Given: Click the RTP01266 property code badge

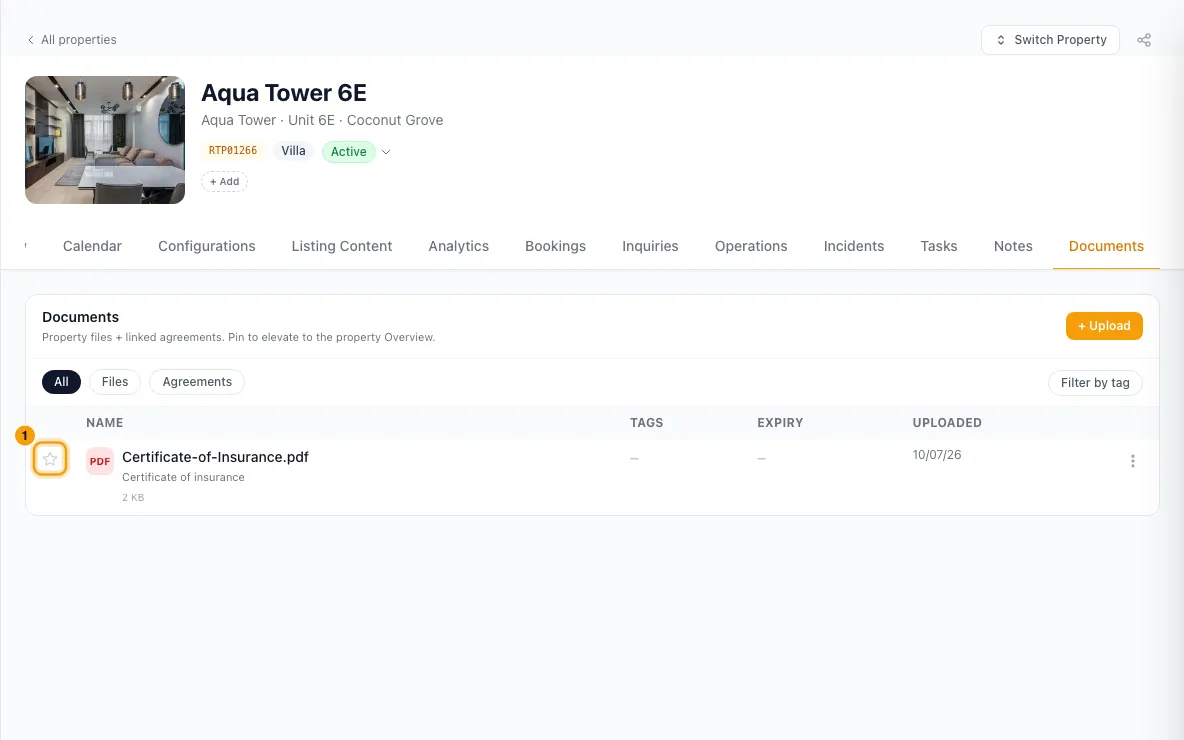Looking at the screenshot, I should (233, 150).
